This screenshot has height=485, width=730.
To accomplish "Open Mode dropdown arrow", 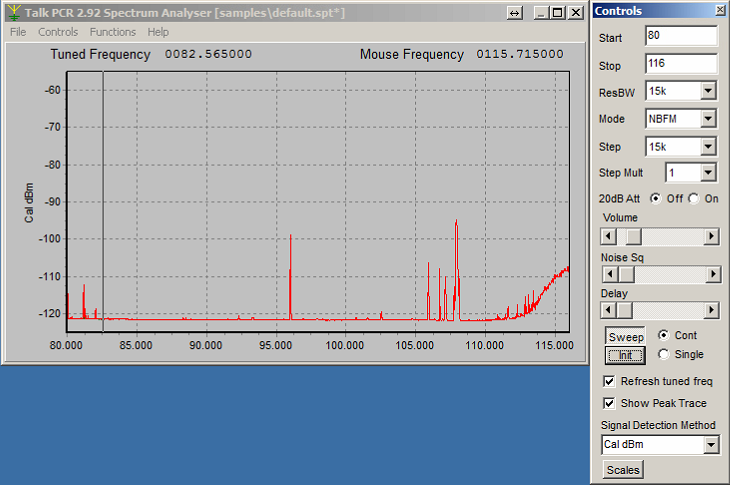I will click(708, 119).
